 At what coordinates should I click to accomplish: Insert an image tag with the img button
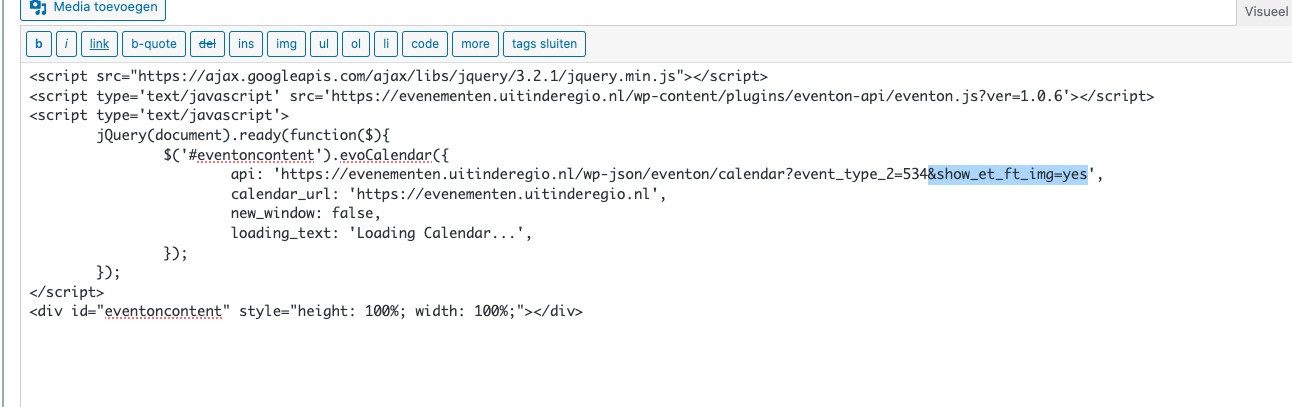coord(286,44)
